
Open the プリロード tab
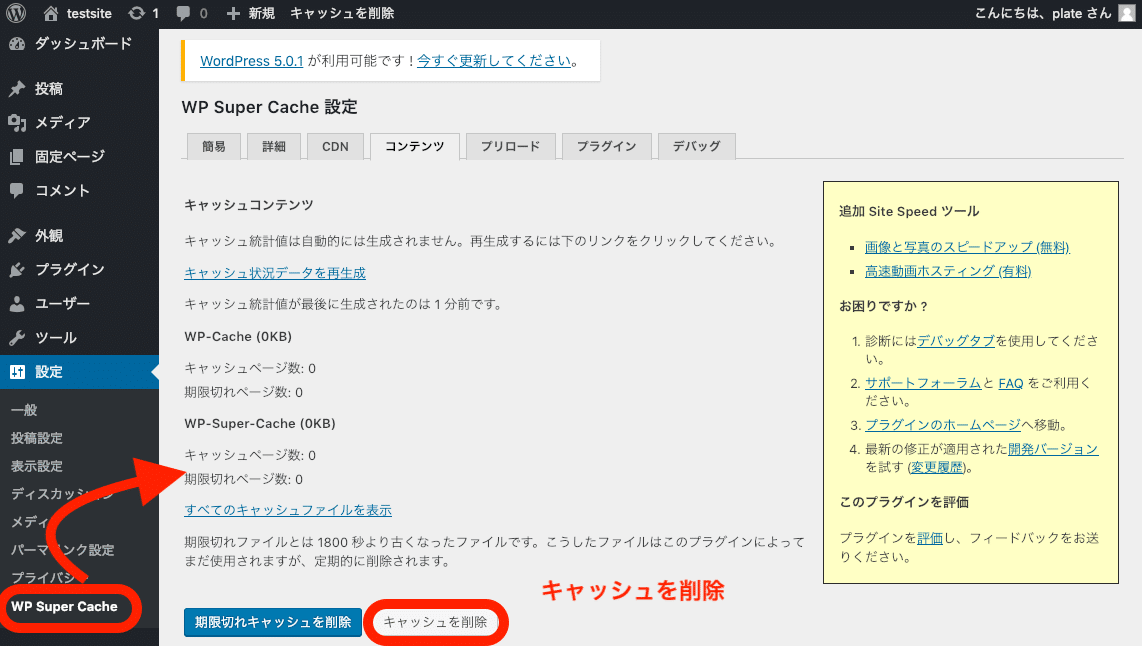[x=511, y=146]
